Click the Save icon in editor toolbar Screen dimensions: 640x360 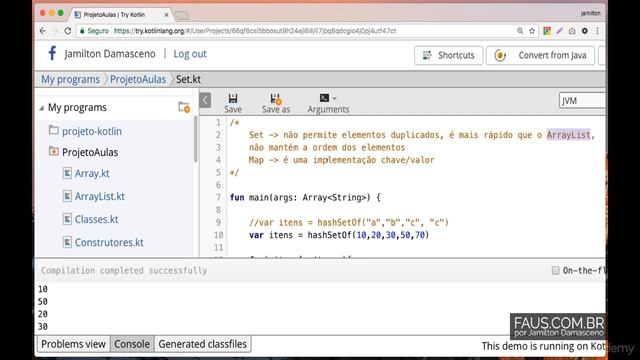tap(233, 98)
